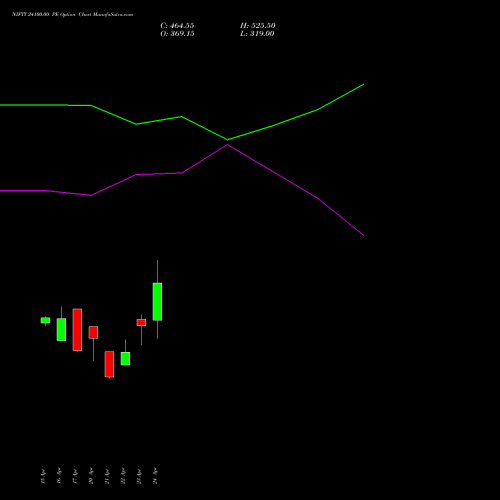
Task: Click the '24 Apr' date axis label
Action: coord(155,476)
